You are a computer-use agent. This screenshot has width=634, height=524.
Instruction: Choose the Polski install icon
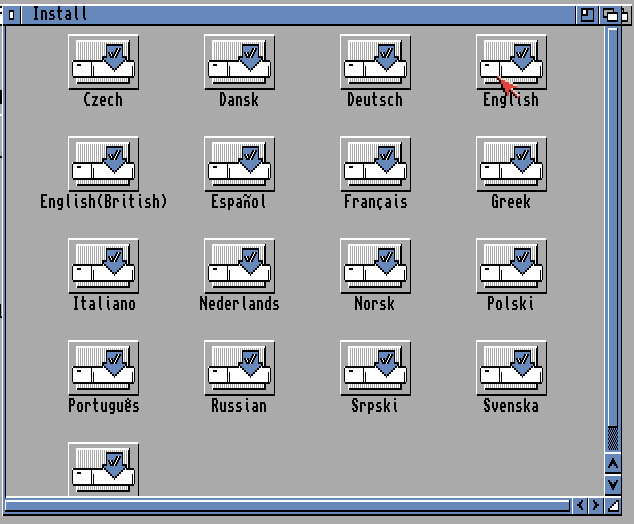(x=511, y=266)
